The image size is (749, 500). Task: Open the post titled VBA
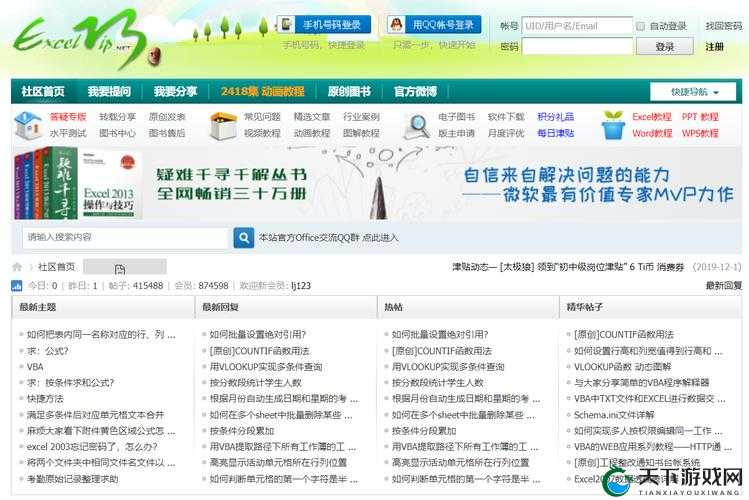(x=35, y=367)
